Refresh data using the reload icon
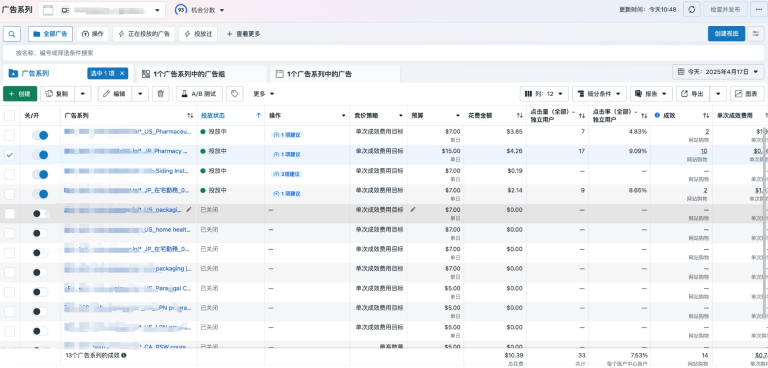 [x=692, y=9]
